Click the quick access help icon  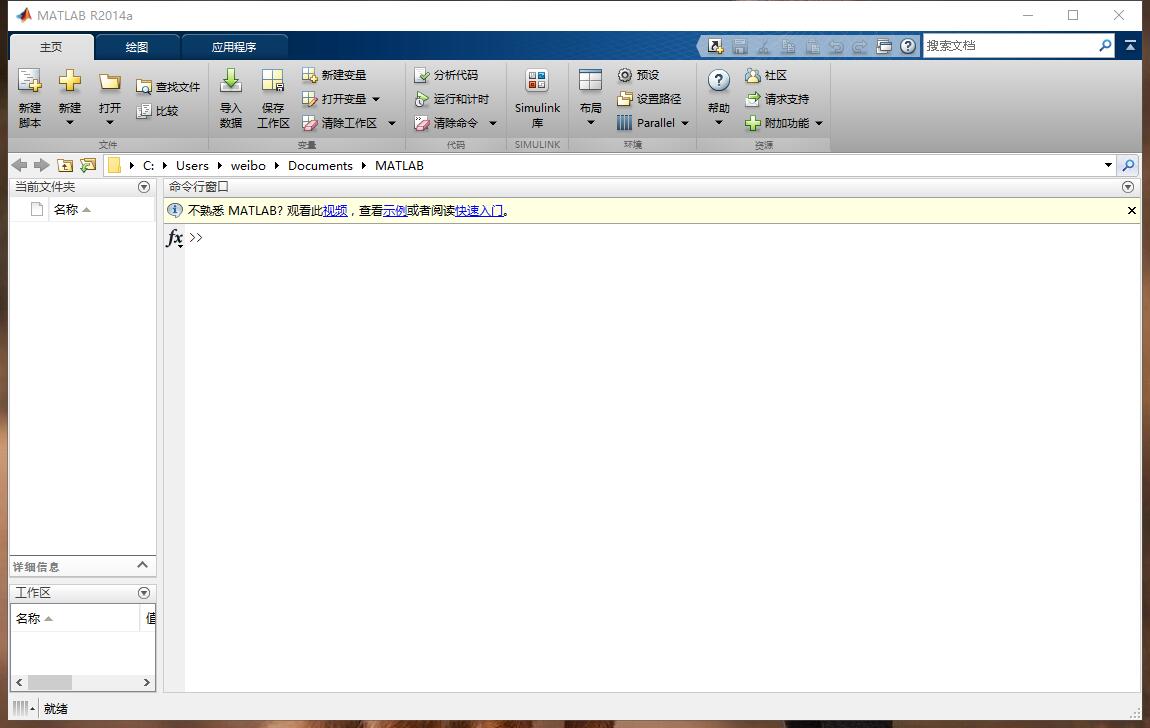point(908,46)
